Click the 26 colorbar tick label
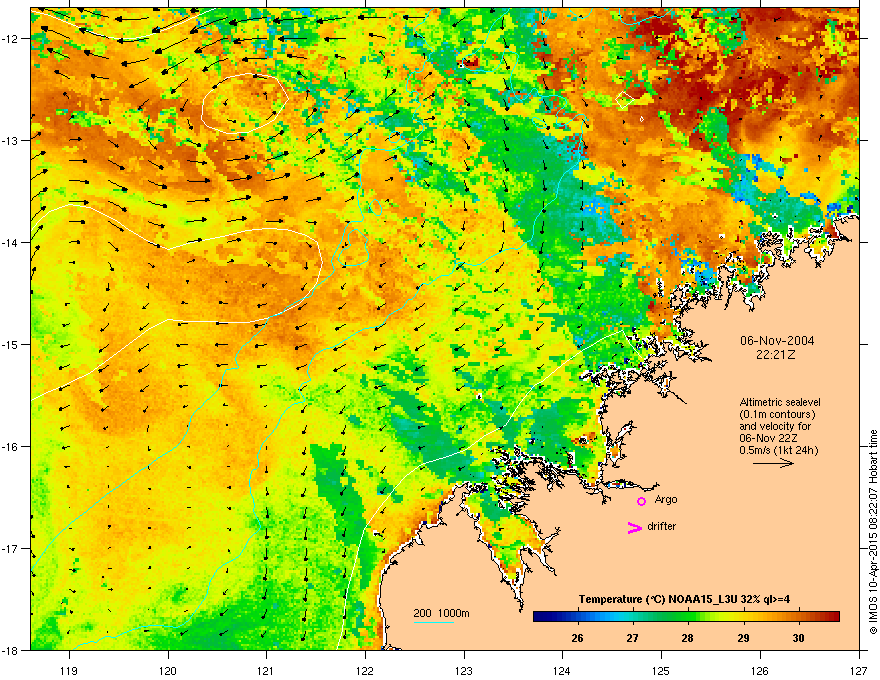The width and height of the screenshot is (880, 680). (x=577, y=638)
